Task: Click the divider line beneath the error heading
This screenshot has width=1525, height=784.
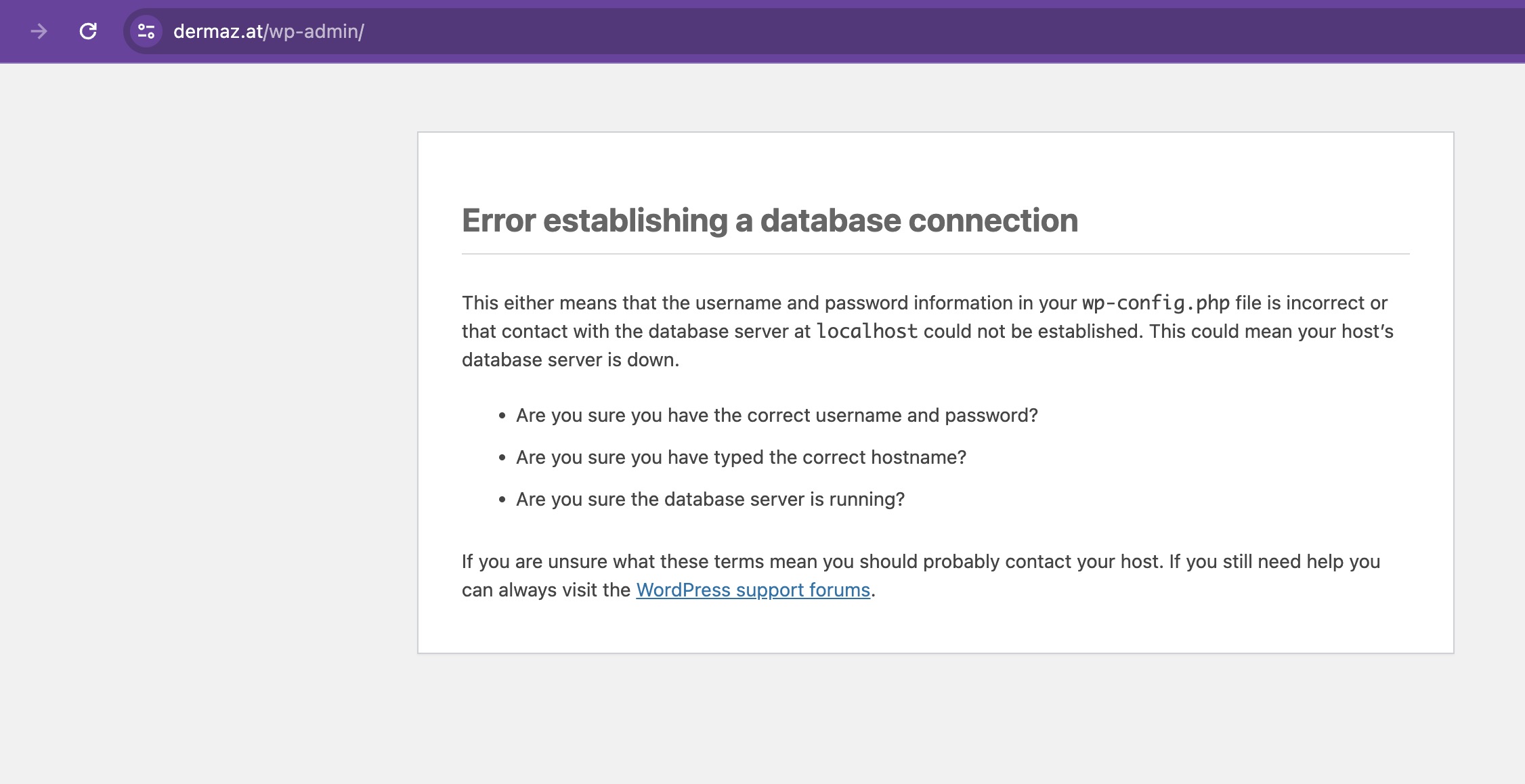Action: (936, 254)
